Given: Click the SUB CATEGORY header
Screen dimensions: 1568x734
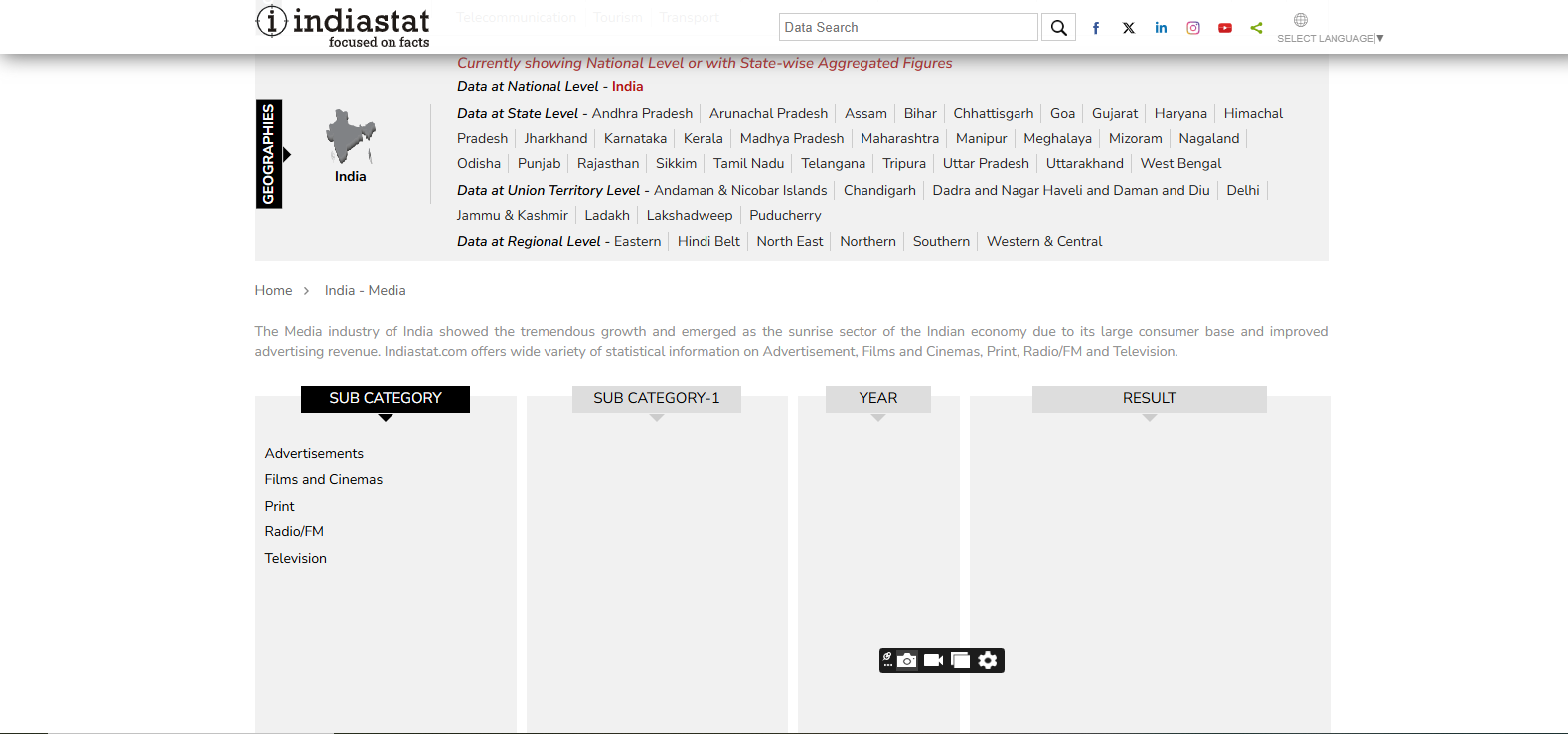Looking at the screenshot, I should coord(386,398).
